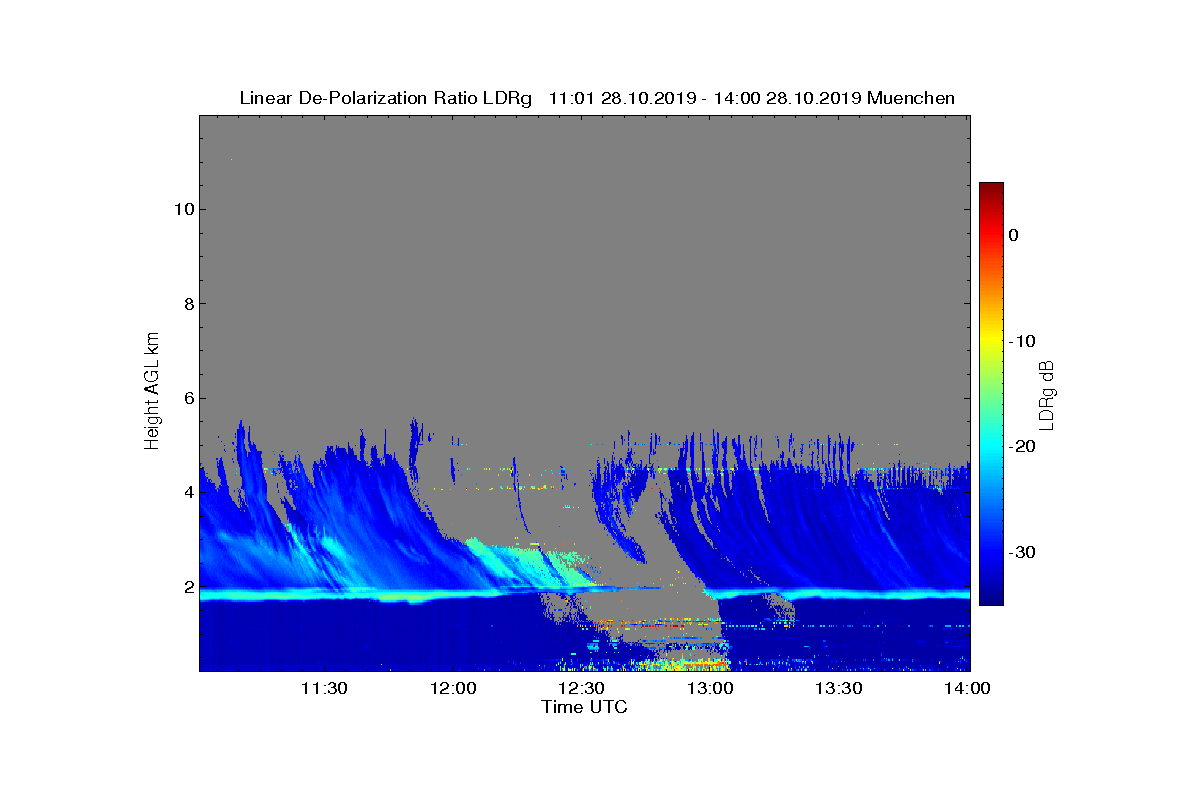Click the colorbar tick label -30
The width and height of the screenshot is (1200, 800).
(x=1021, y=552)
